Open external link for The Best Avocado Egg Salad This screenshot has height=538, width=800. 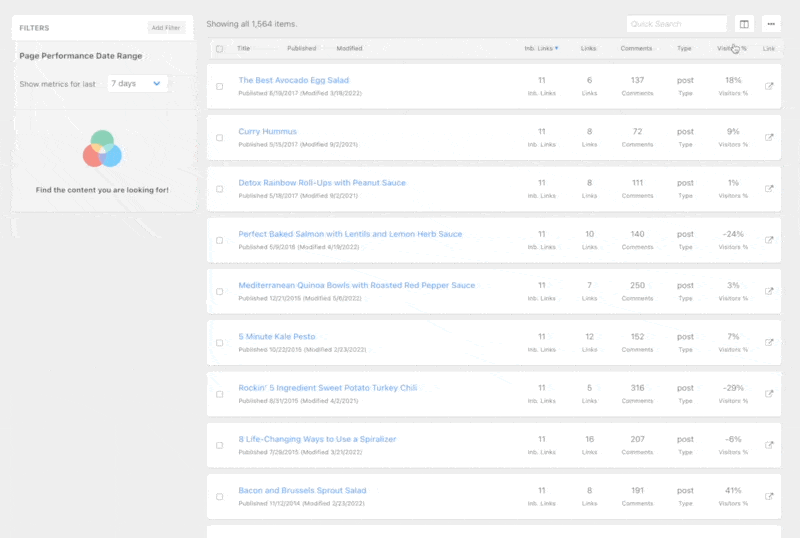(x=769, y=86)
